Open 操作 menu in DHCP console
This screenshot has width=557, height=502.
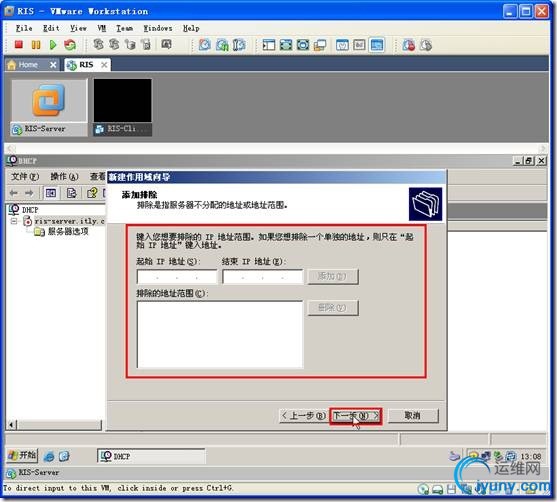pos(64,177)
